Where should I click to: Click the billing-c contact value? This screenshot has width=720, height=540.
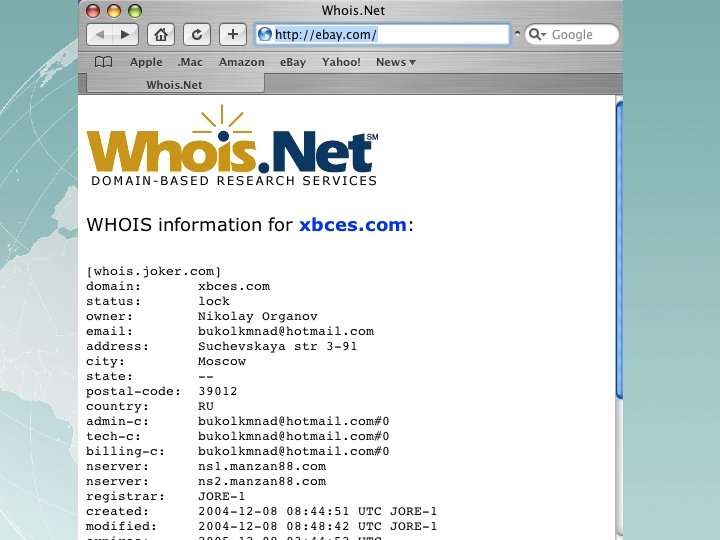click(293, 451)
